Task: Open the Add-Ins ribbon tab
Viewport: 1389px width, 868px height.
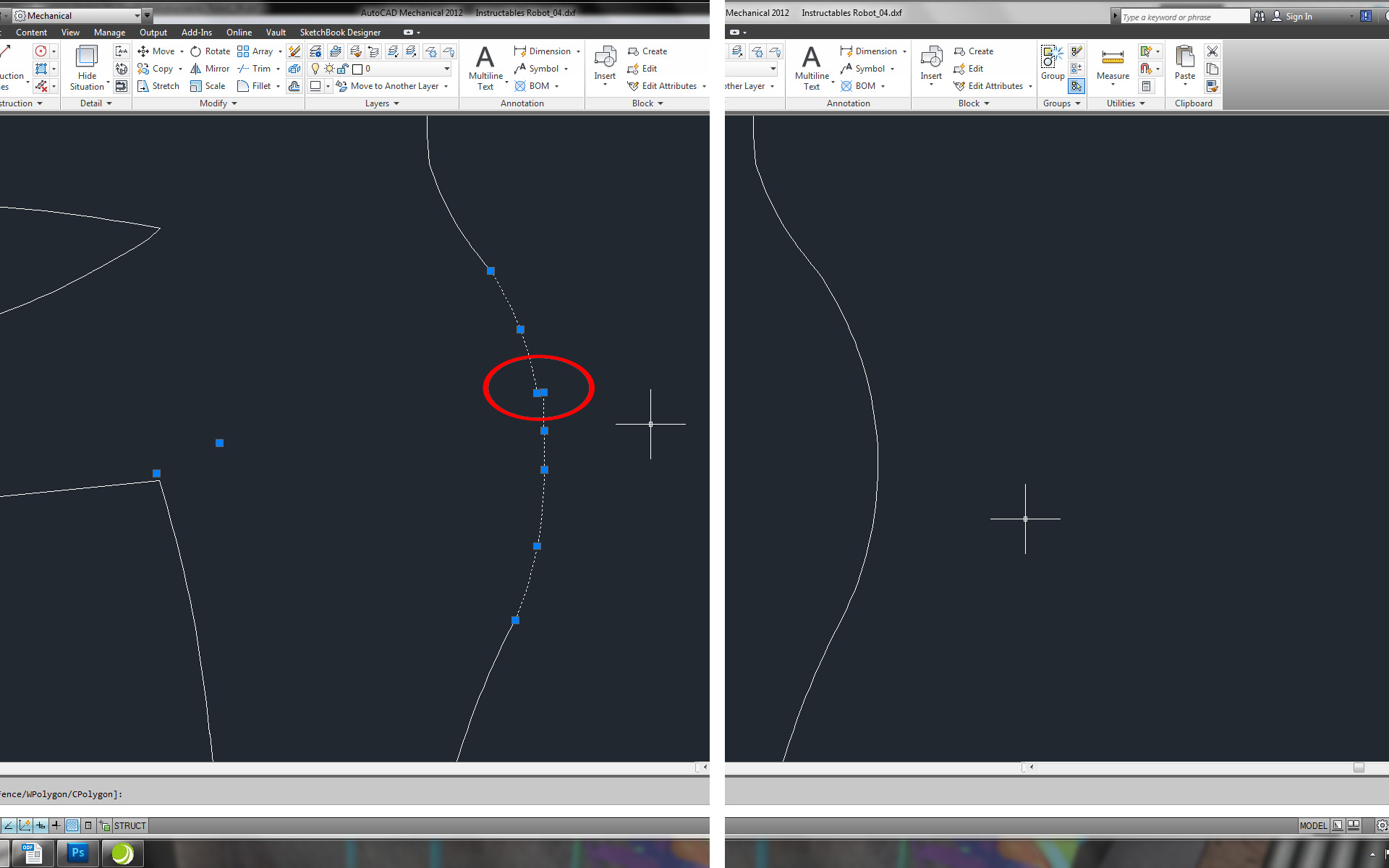Action: [x=196, y=33]
